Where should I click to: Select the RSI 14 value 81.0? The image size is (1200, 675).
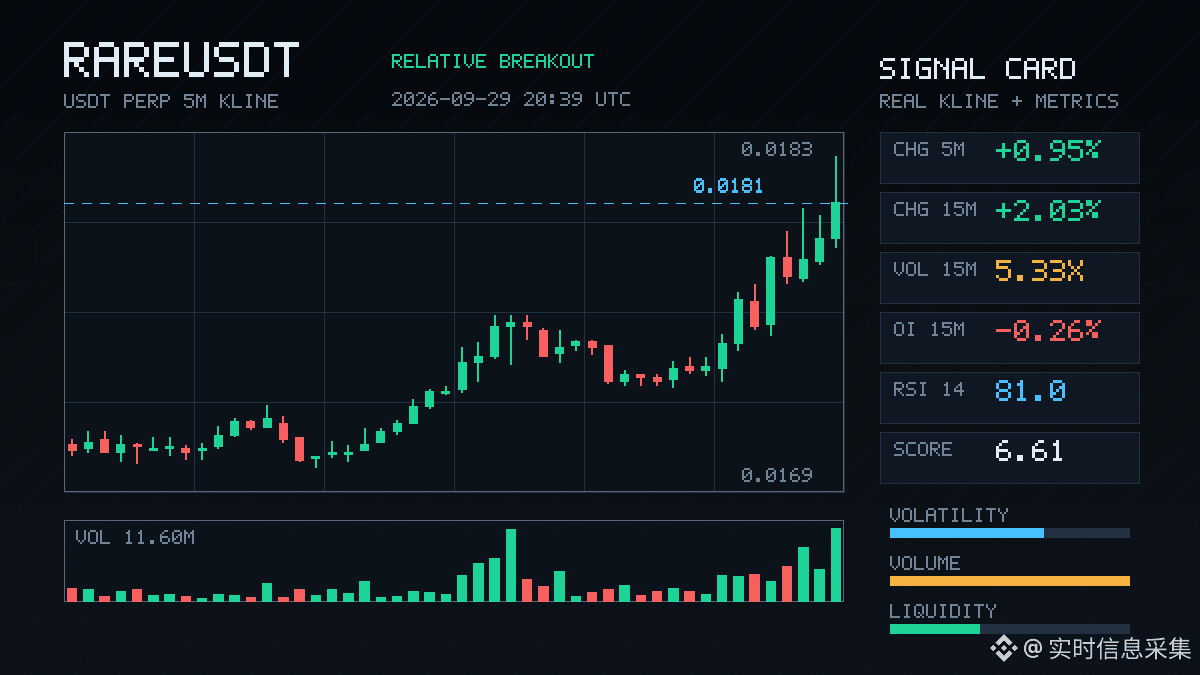pyautogui.click(x=1030, y=390)
